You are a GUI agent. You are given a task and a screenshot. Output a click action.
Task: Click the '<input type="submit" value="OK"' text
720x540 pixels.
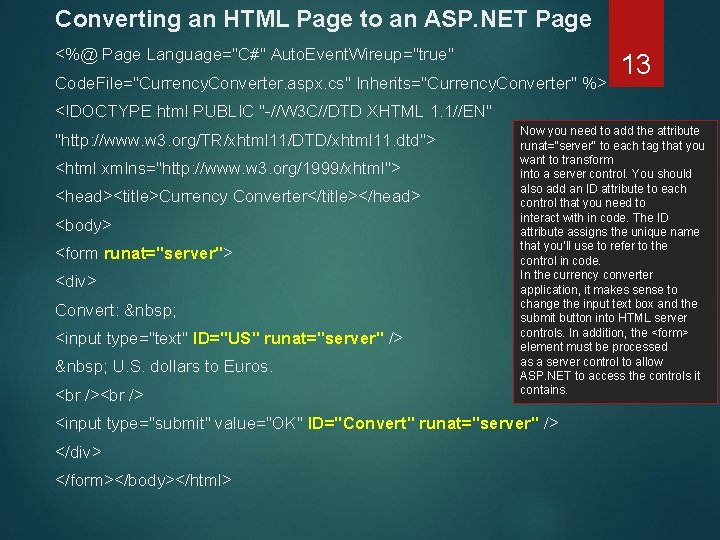(x=179, y=423)
